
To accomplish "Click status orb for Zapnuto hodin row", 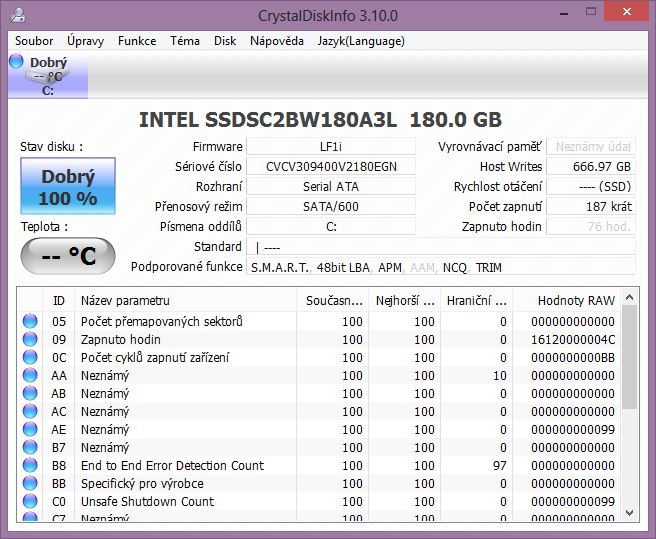I will pos(30,340).
